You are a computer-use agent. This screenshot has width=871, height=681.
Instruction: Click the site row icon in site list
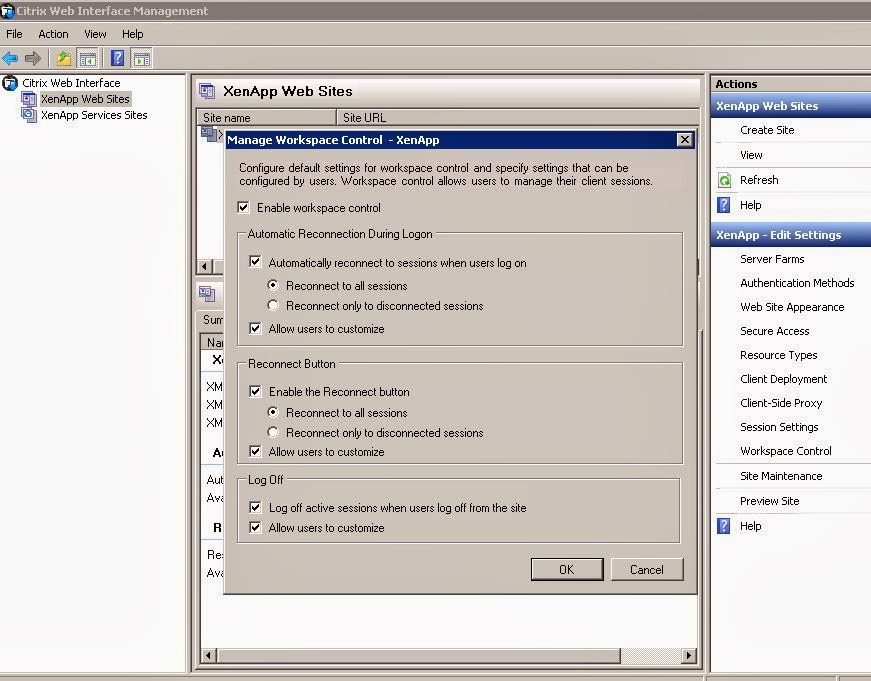pos(209,134)
